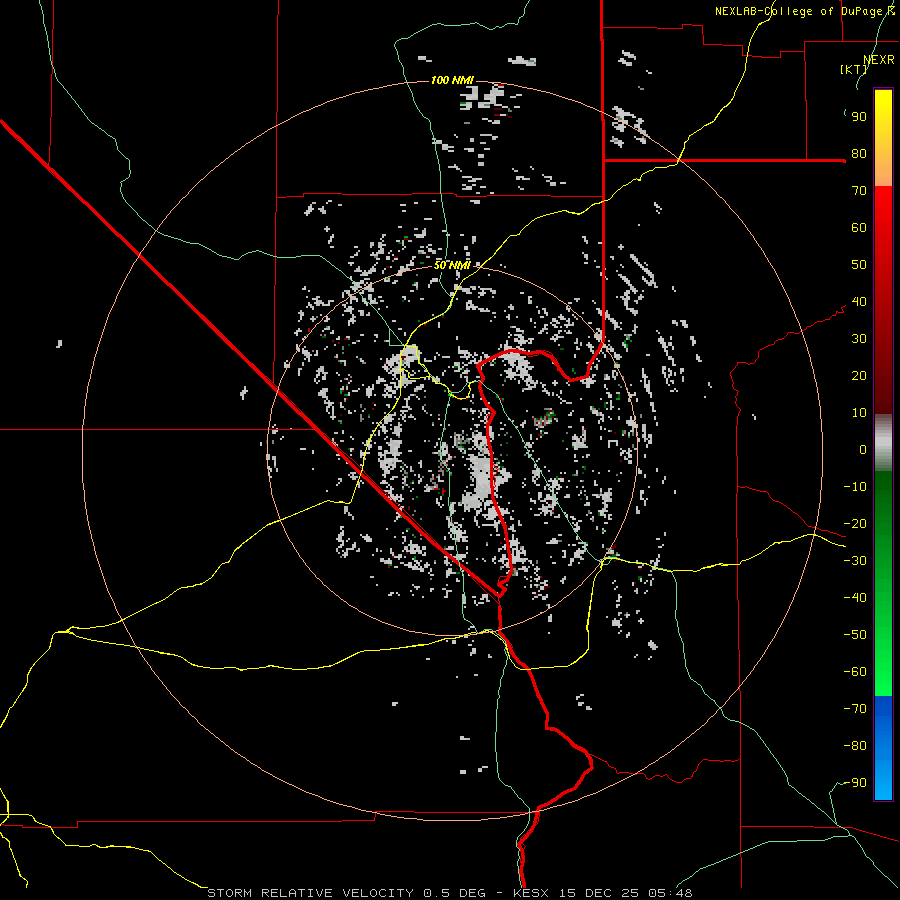This screenshot has width=900, height=900.
Task: Click the 30 value on the velocity scale
Action: [x=859, y=339]
